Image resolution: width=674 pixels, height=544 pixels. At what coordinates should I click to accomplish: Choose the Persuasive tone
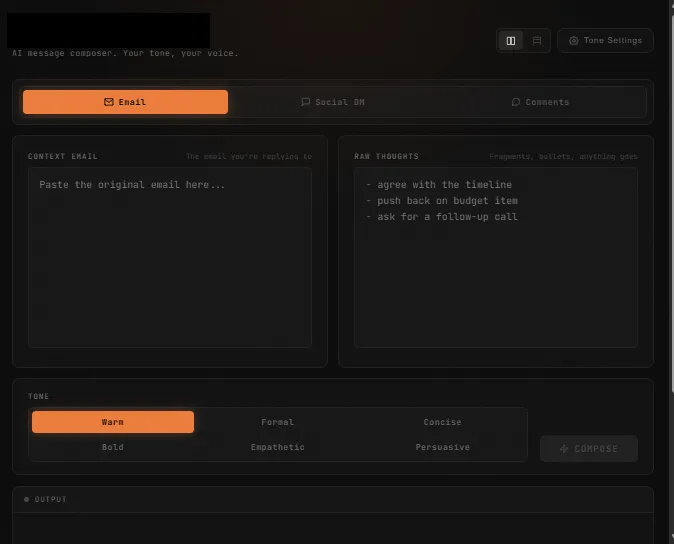click(x=442, y=447)
